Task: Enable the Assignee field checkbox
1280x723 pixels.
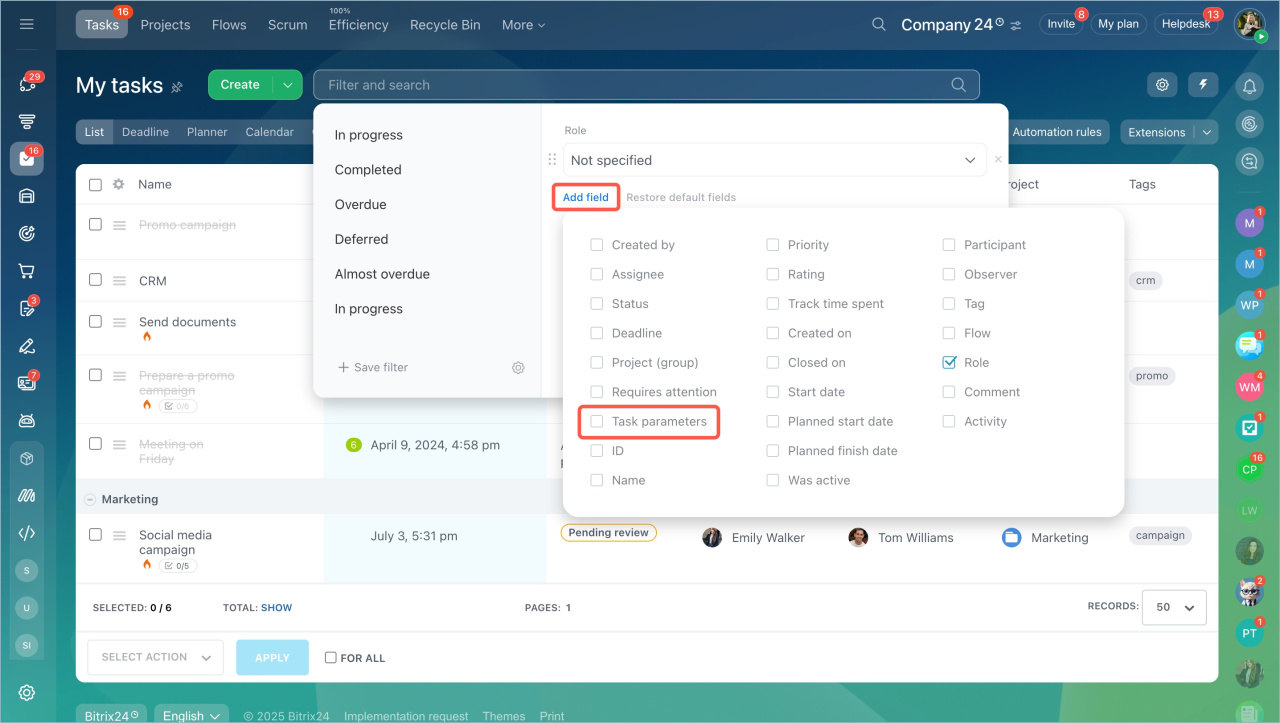Action: (597, 274)
